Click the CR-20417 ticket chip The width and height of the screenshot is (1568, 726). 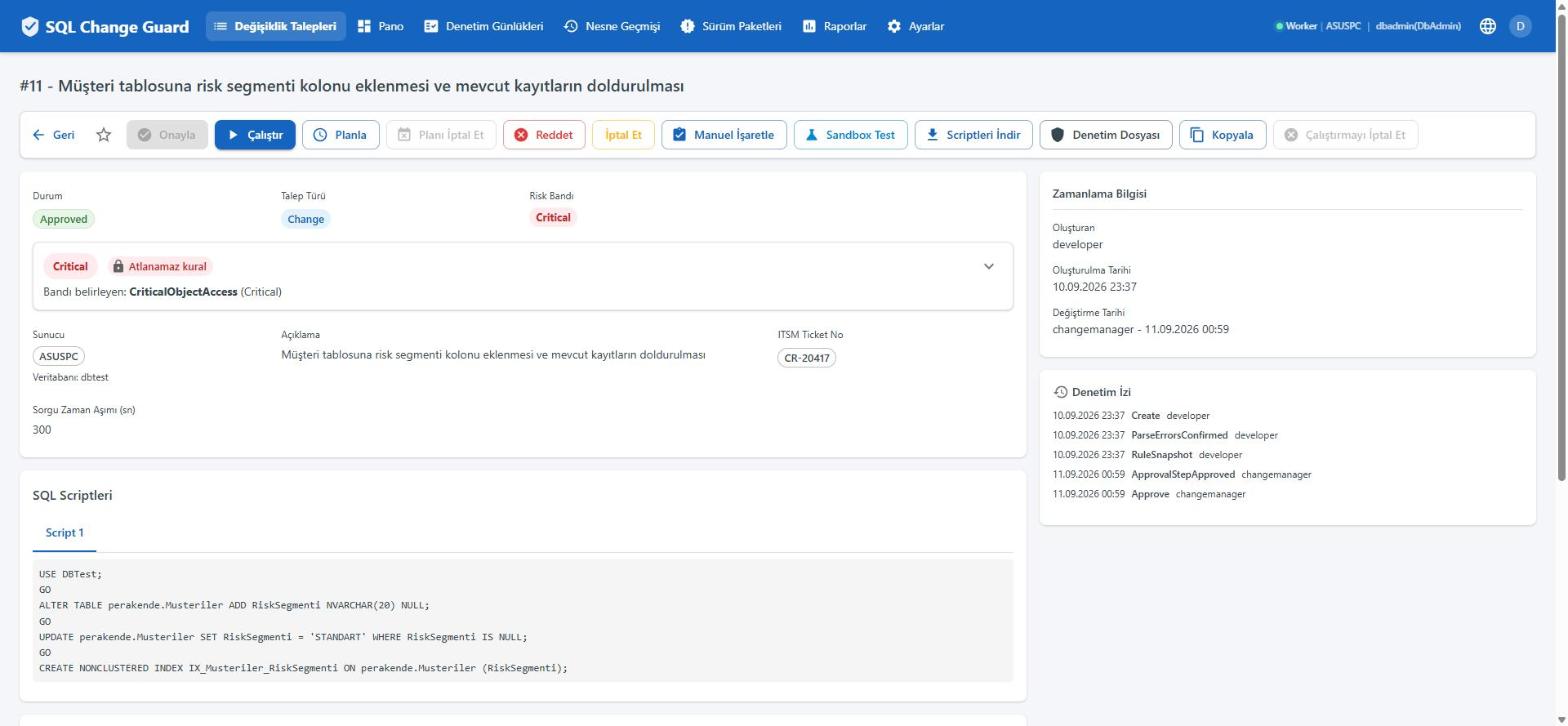[806, 357]
